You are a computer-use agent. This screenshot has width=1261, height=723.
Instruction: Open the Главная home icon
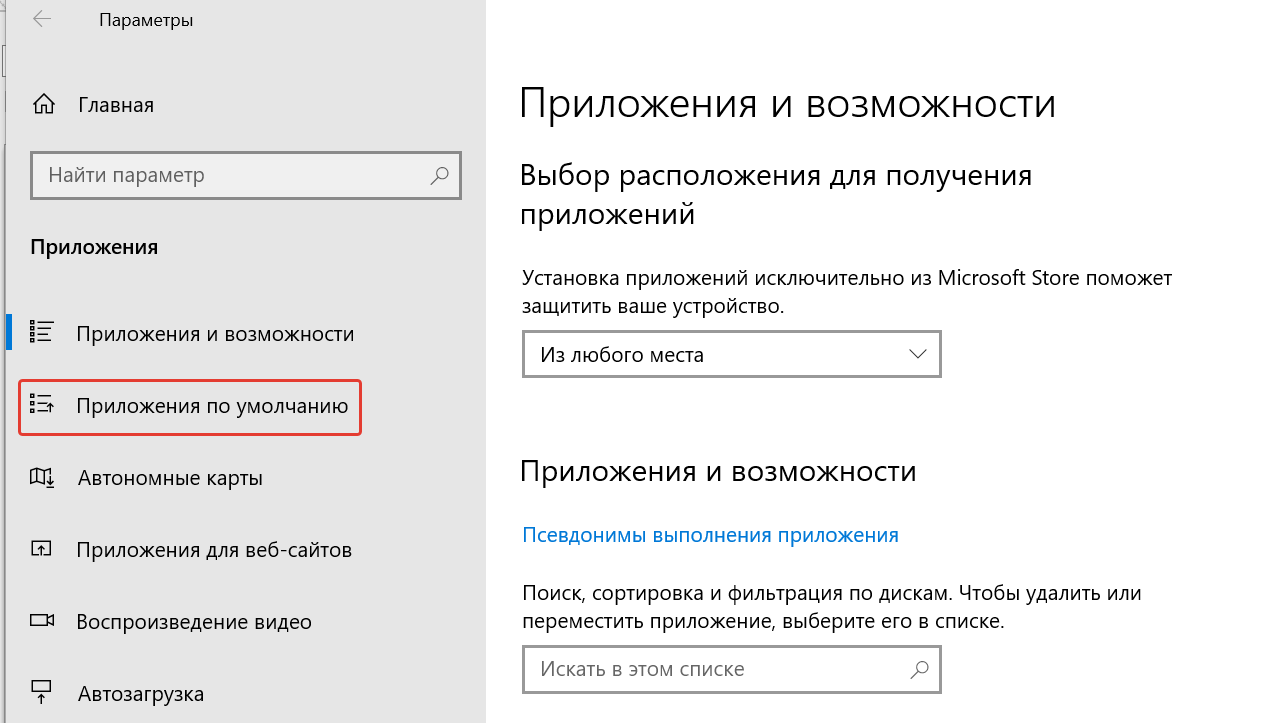43,105
